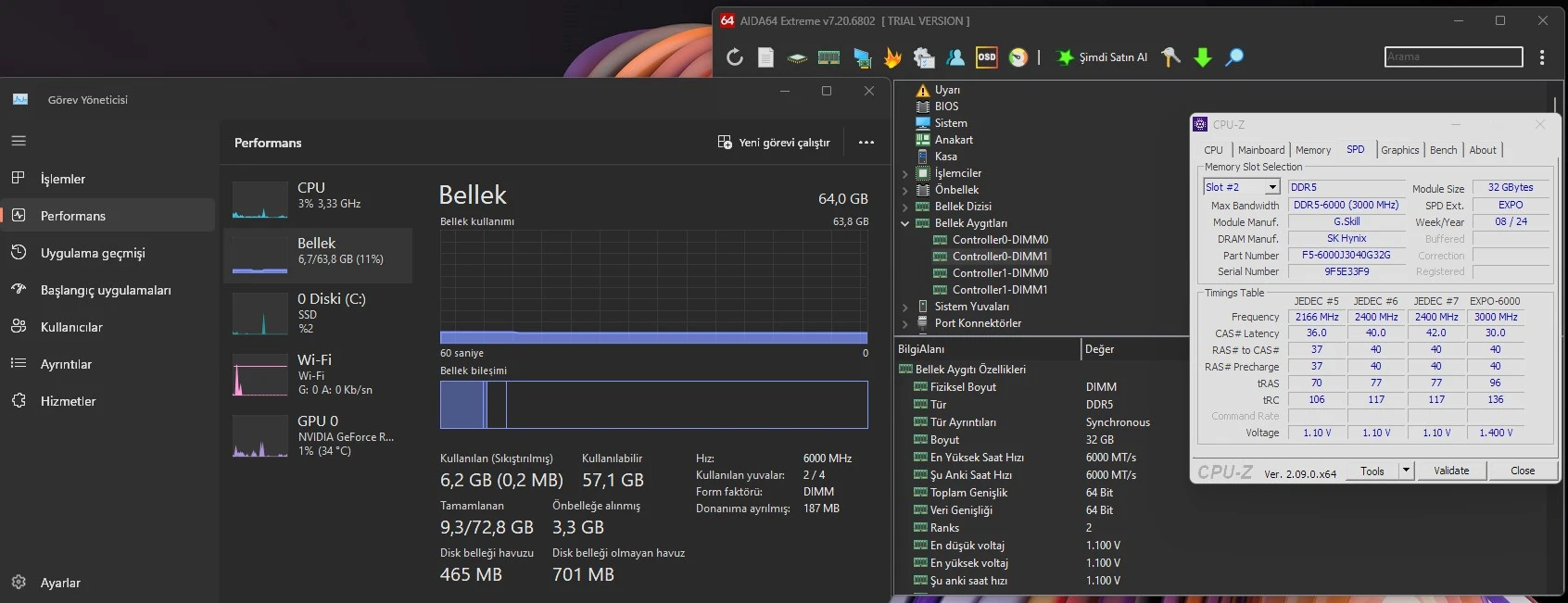
Task: Click the memory module icon in AIDA64 toolbar
Action: tap(829, 57)
